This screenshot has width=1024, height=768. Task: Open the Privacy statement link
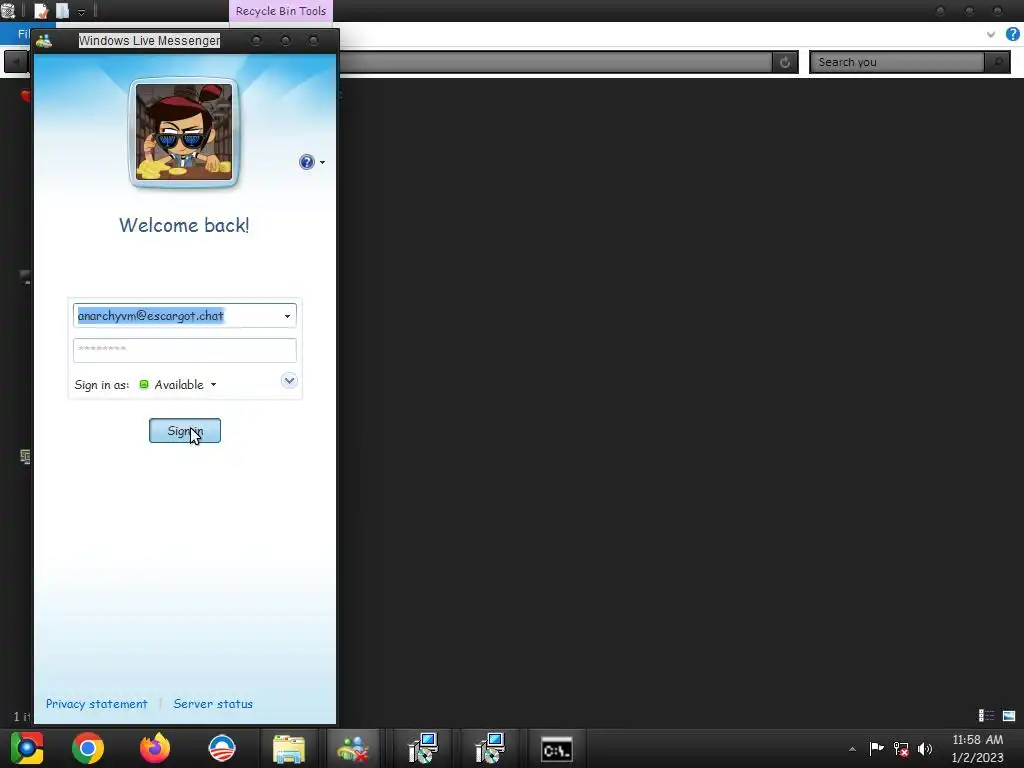[x=97, y=703]
